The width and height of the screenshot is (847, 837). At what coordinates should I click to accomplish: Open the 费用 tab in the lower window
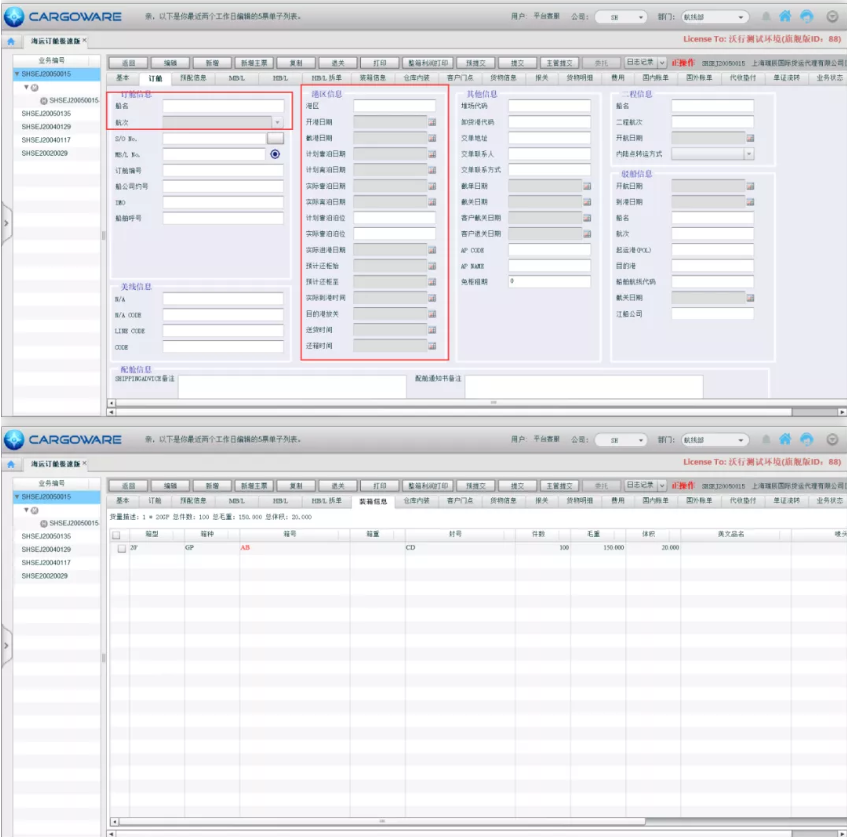pyautogui.click(x=617, y=500)
